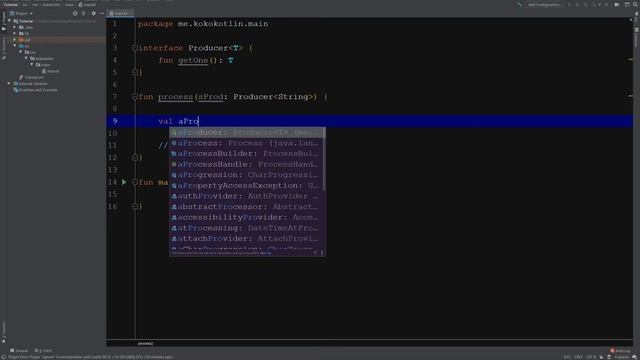Place cursor on line 9 after aPro
The width and height of the screenshot is (640, 360).
tap(198, 121)
